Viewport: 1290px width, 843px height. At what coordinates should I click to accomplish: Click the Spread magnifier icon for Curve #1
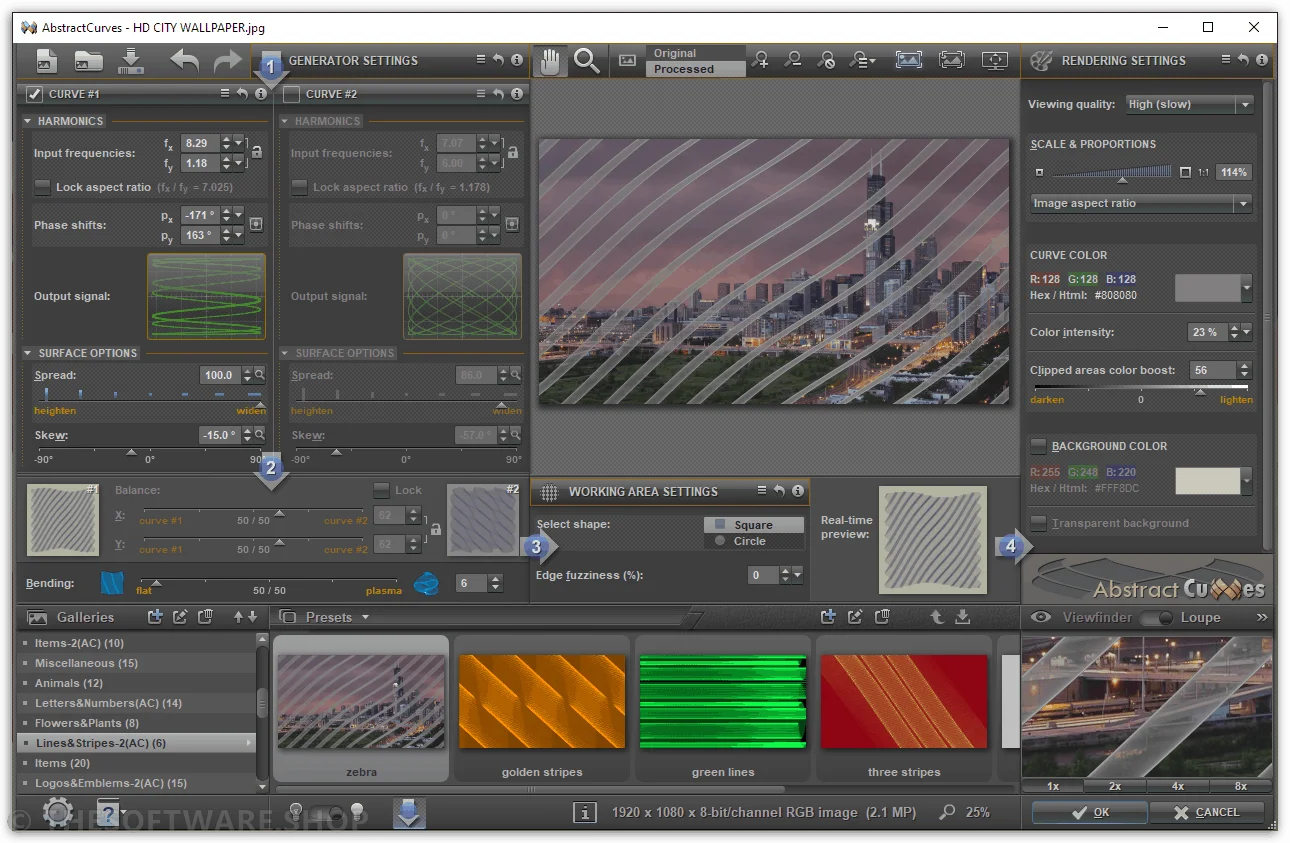click(260, 375)
